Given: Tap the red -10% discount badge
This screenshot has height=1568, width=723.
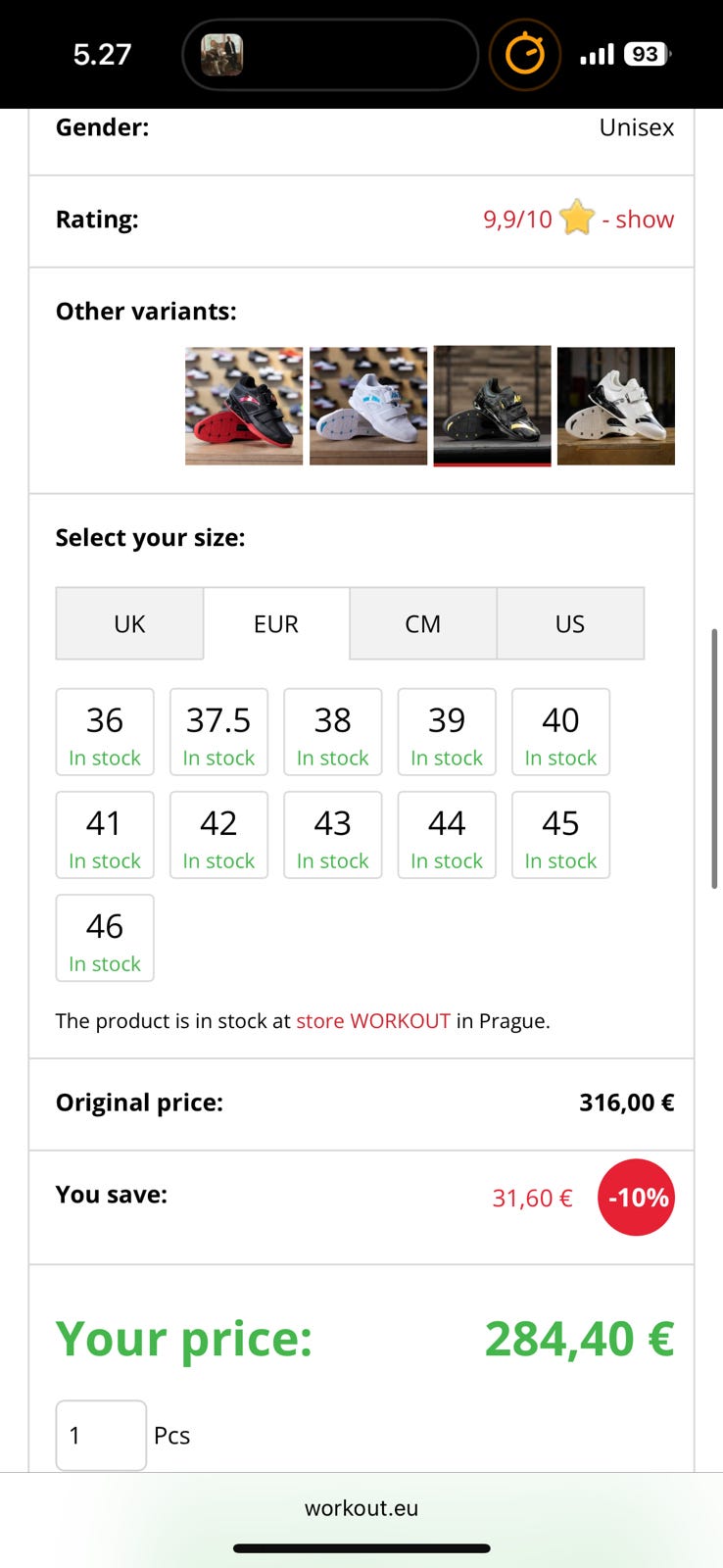Looking at the screenshot, I should [636, 1197].
